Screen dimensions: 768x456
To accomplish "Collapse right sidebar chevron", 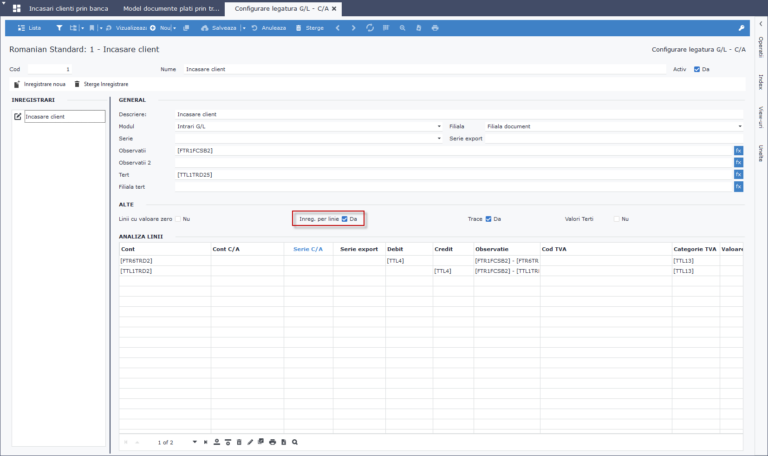I will [x=761, y=24].
